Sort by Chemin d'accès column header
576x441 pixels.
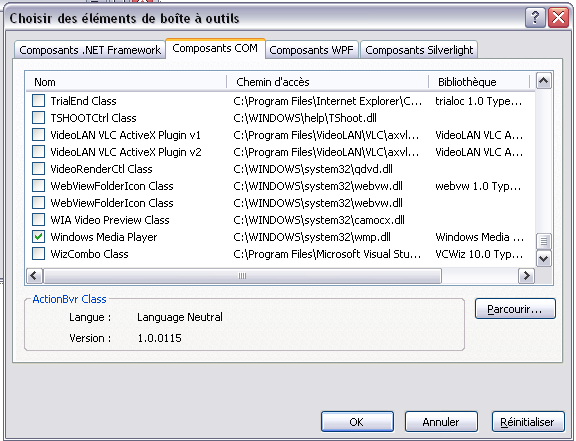click(328, 82)
